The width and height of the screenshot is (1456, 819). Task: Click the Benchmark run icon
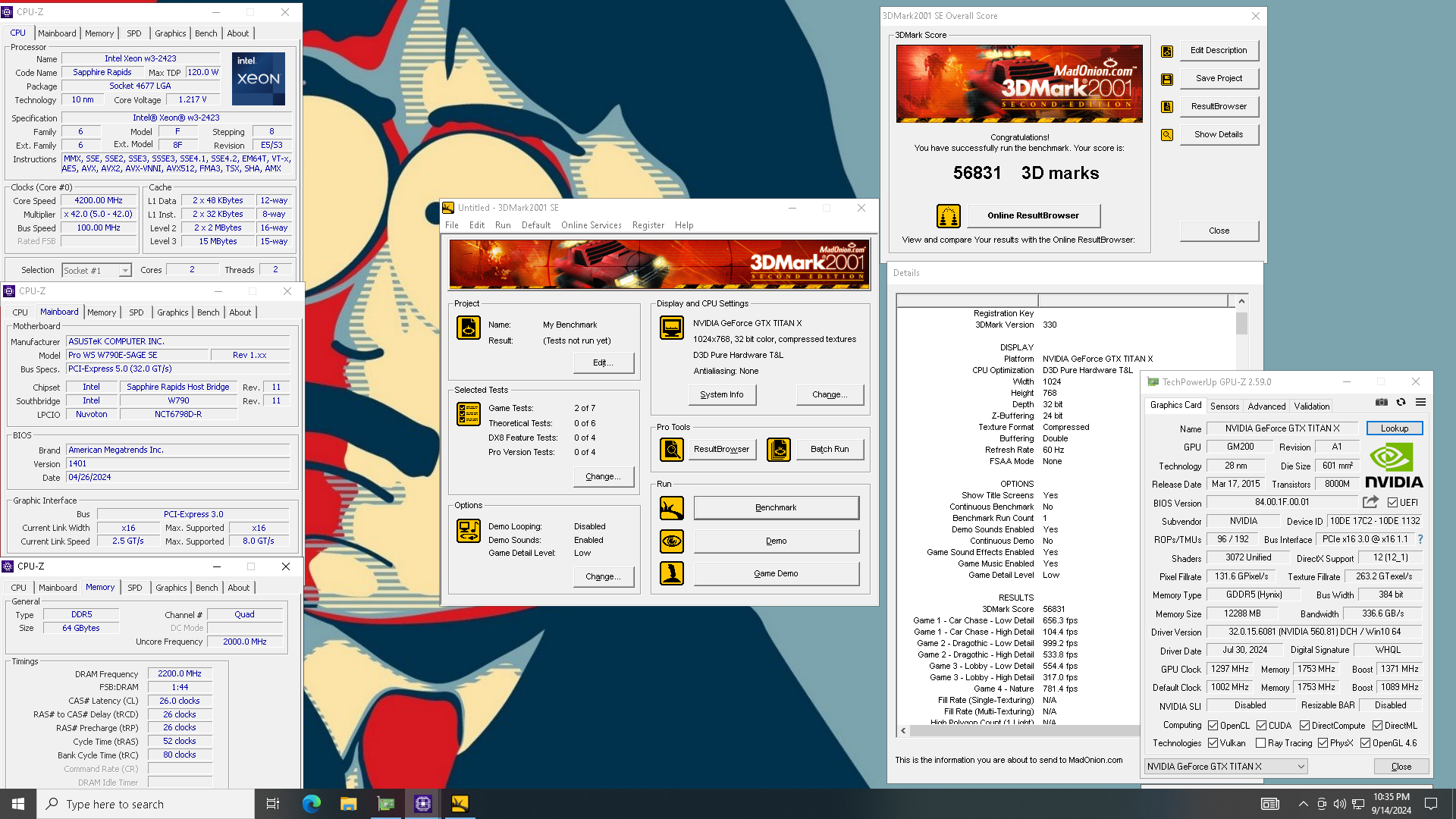tap(672, 508)
